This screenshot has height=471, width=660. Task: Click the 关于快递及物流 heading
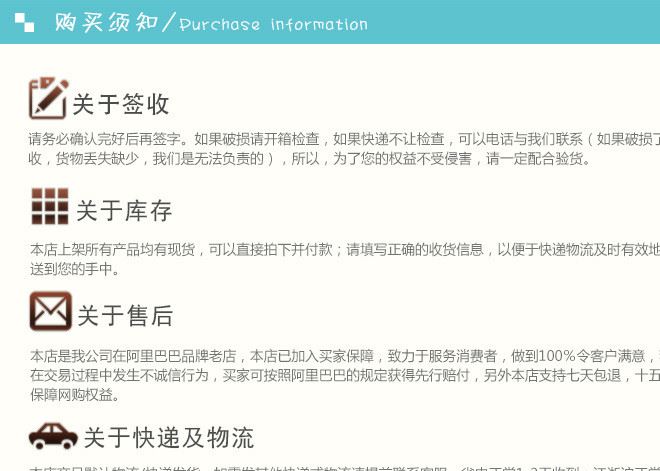(x=169, y=437)
